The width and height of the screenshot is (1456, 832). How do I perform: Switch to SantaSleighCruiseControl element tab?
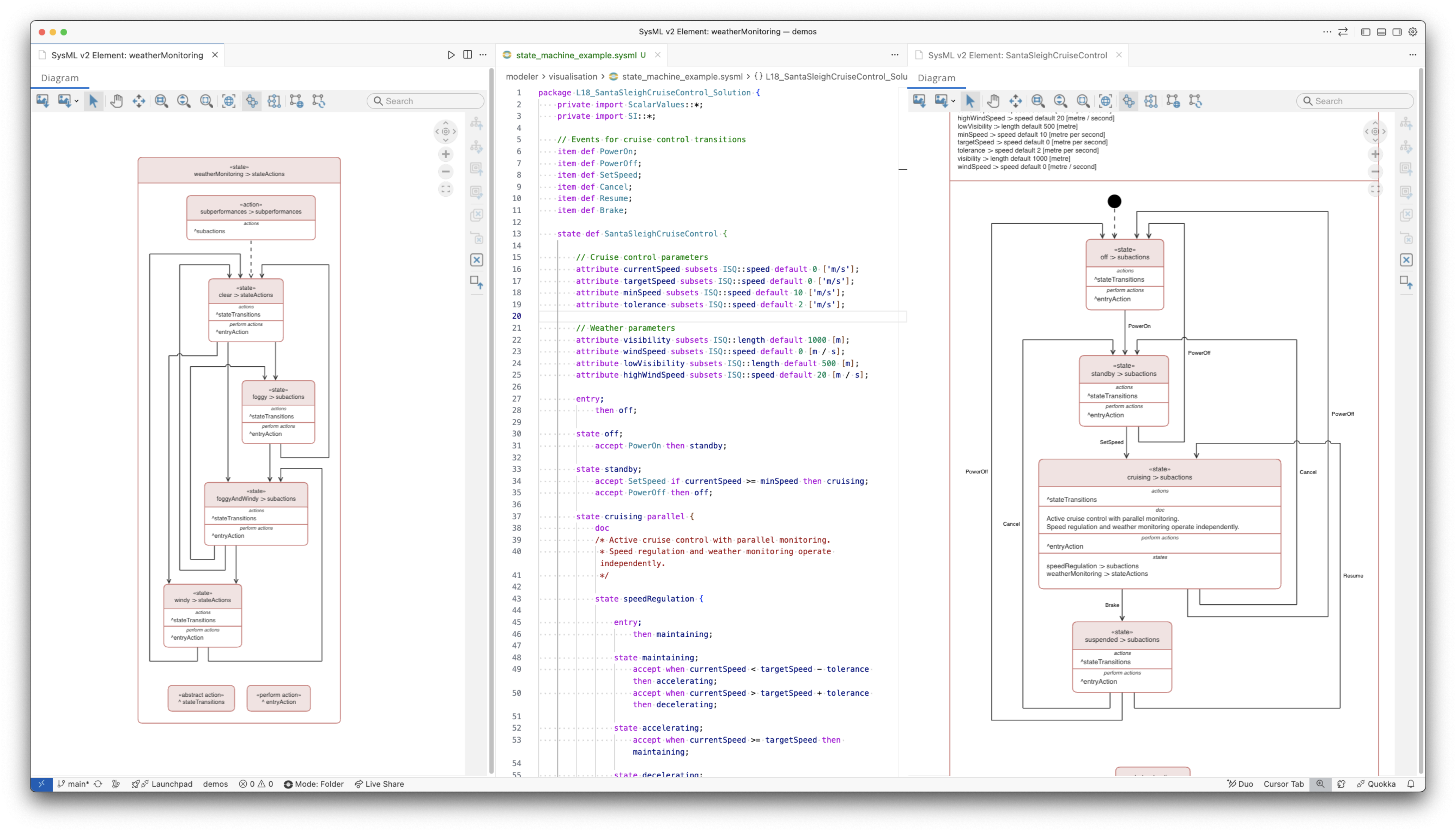coord(1017,55)
